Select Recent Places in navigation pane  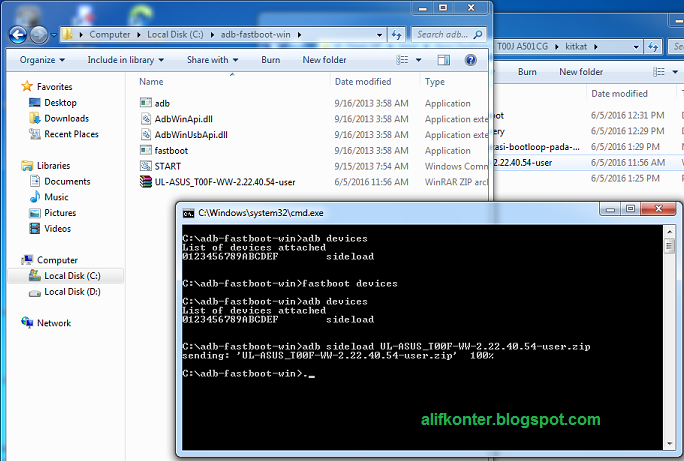(71, 134)
